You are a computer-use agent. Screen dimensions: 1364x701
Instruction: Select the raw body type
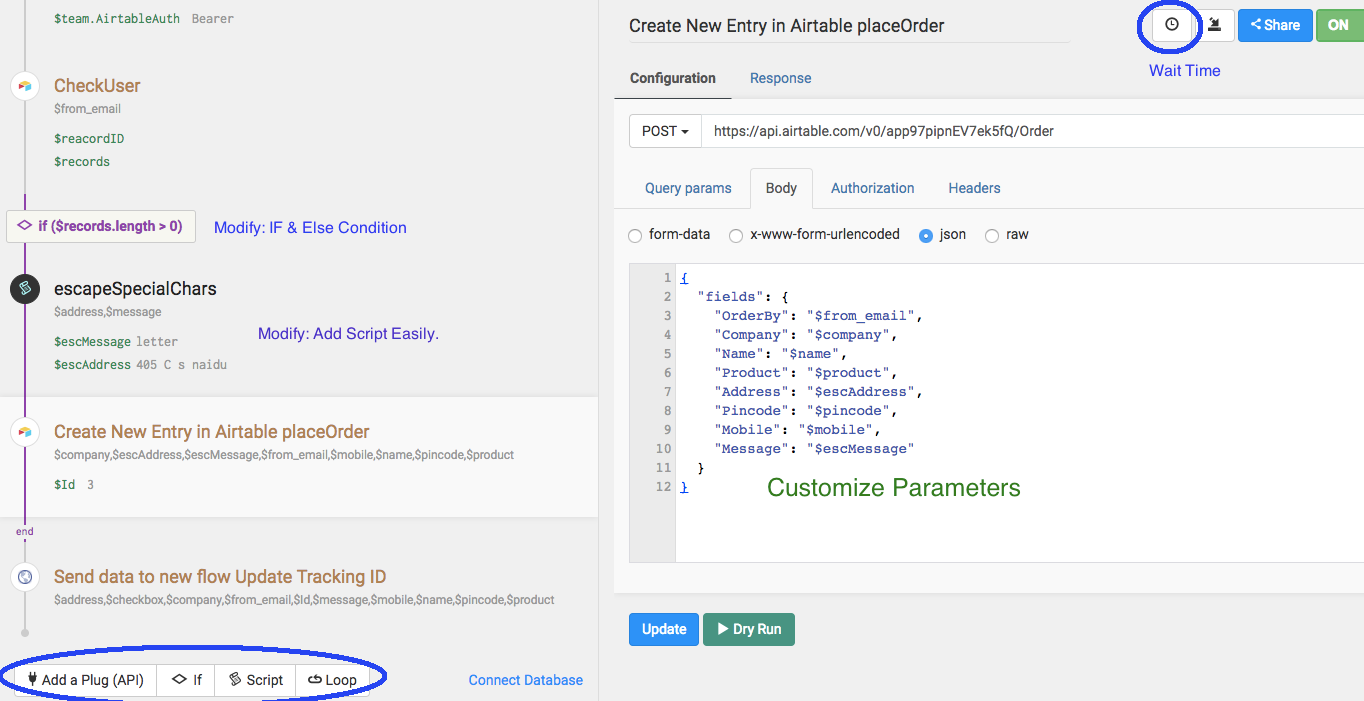[x=992, y=236]
